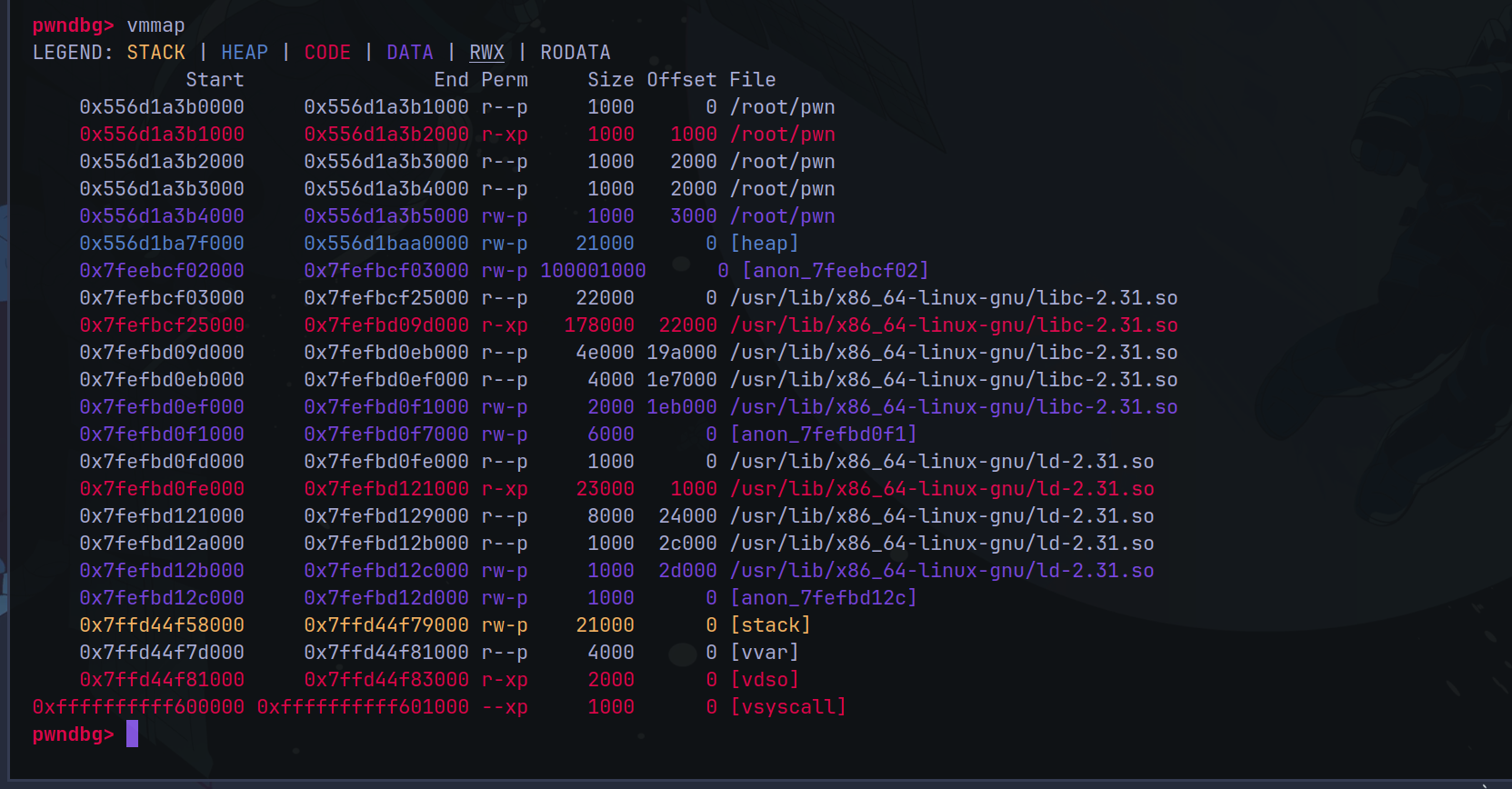
Task: Click the [vdso] mapping name
Action: (x=765, y=680)
